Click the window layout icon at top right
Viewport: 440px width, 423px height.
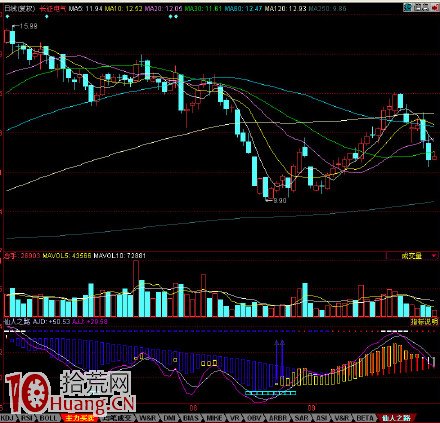(417, 7)
